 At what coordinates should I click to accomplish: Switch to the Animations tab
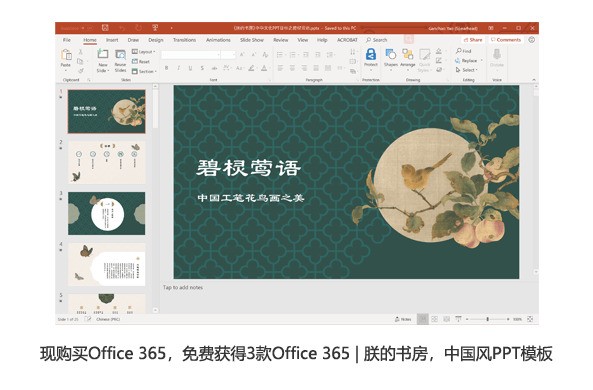tap(218, 40)
